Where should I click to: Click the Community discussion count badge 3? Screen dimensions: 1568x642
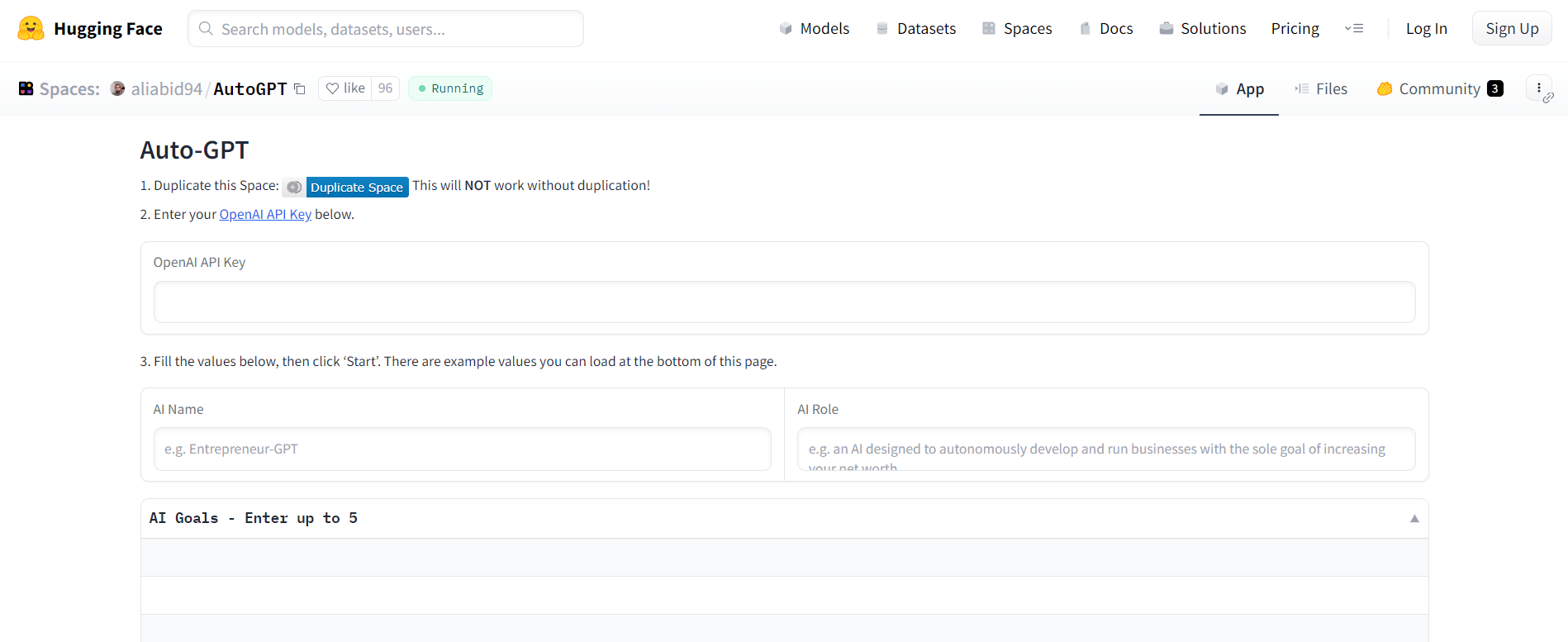1495,88
